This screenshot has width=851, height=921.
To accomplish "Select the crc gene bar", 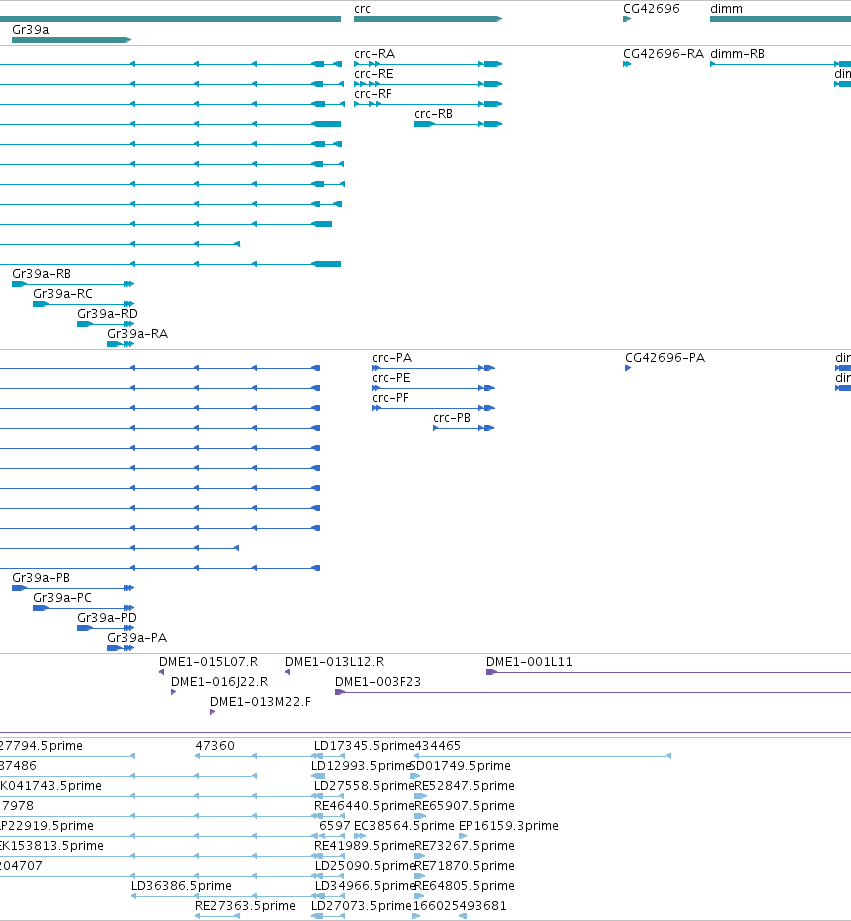I will (x=428, y=19).
